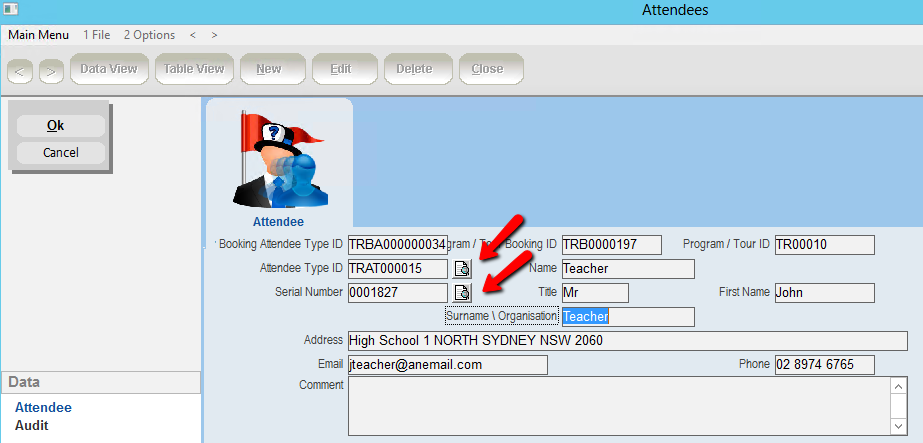Click the window icon in title bar
The image size is (923, 443).
11,10
